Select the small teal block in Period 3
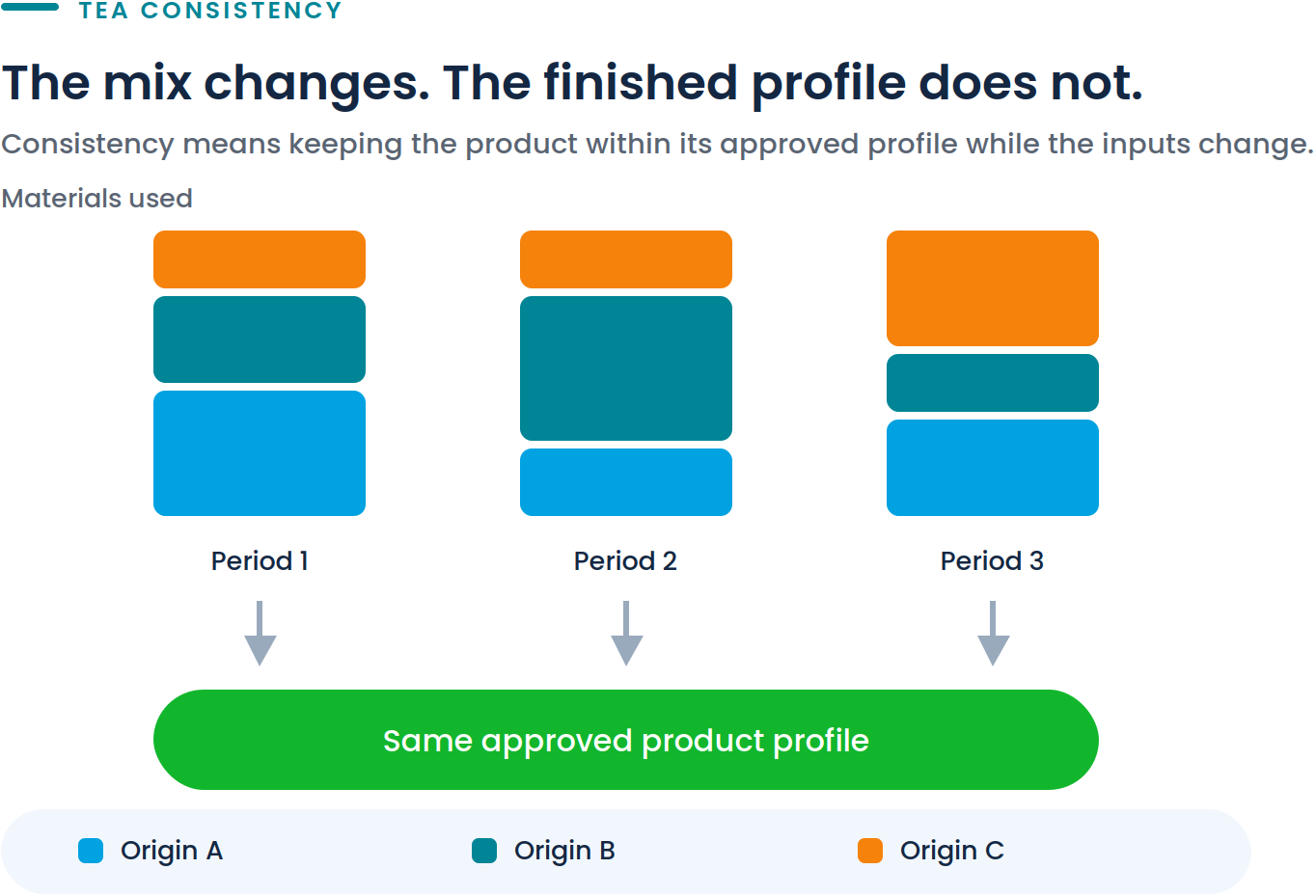Viewport: 1316px width, 896px height. tap(993, 383)
